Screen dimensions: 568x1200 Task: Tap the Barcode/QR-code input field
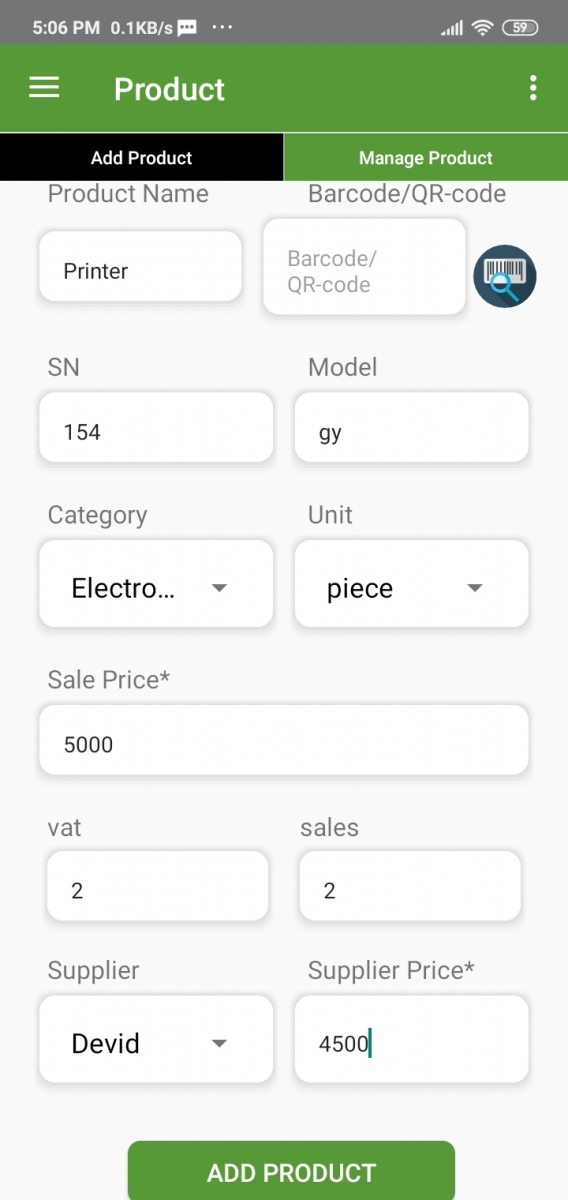tap(364, 267)
